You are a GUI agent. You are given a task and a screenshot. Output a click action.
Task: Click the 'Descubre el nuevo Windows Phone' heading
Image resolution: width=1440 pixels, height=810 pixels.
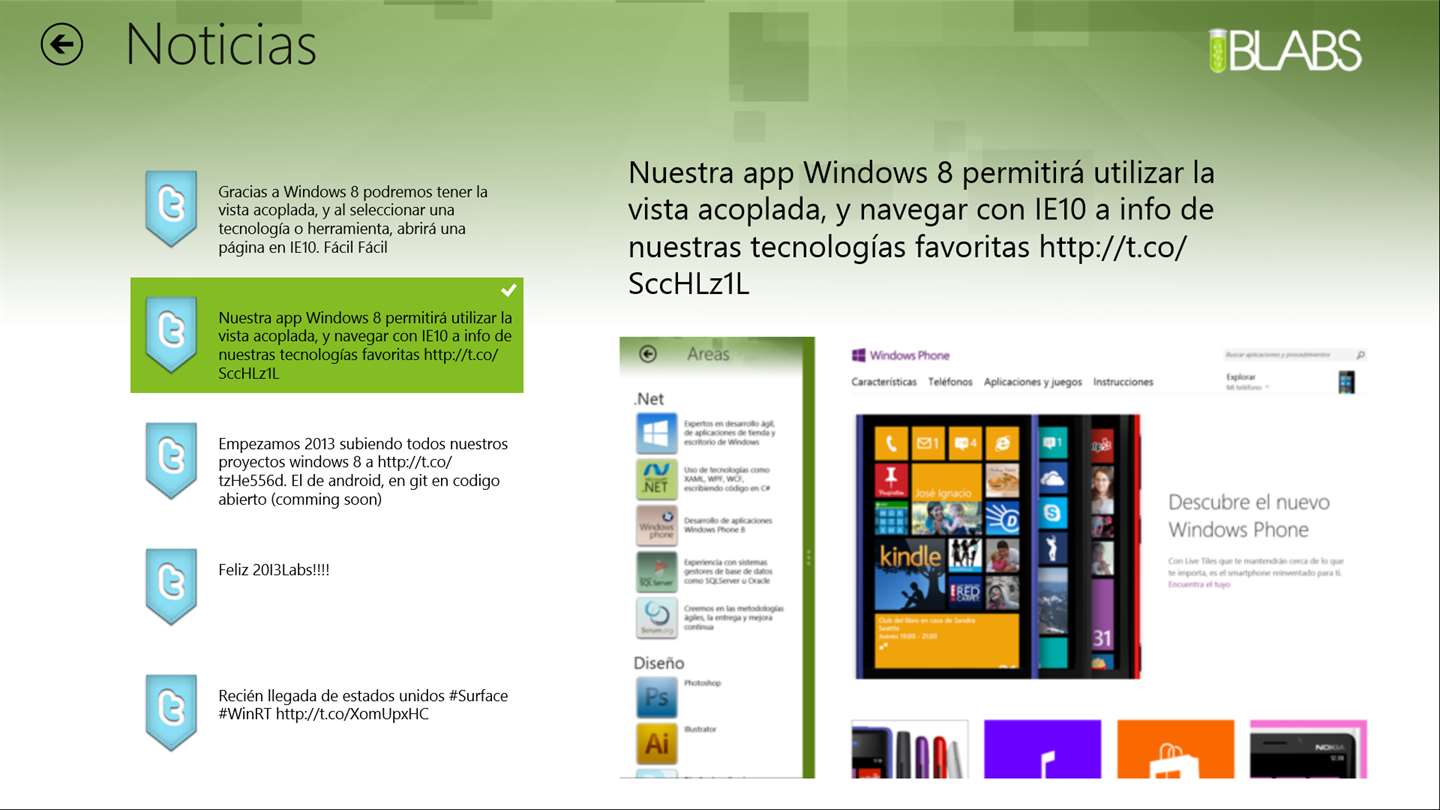click(x=1249, y=516)
